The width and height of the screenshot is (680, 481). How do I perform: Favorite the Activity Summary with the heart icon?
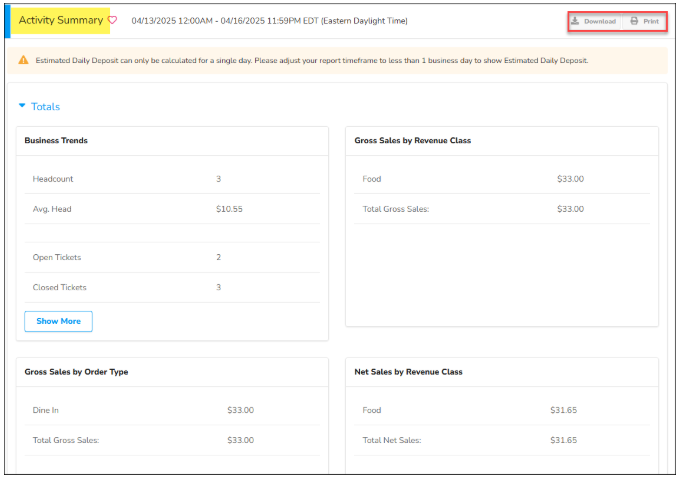click(112, 20)
